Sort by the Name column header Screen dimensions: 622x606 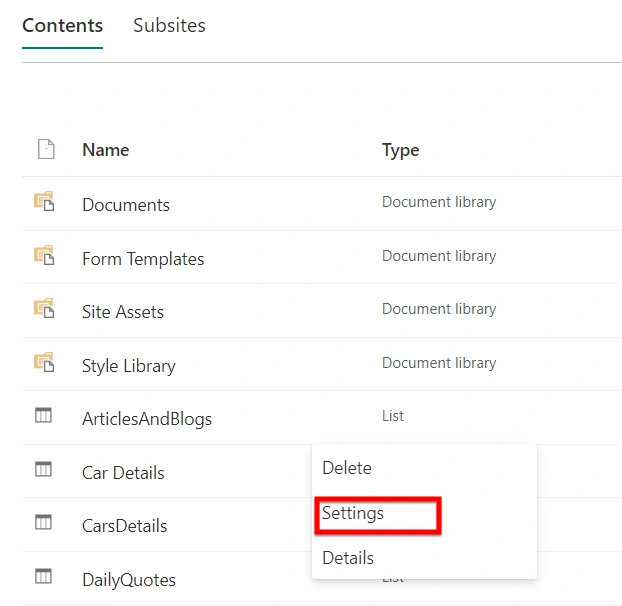click(x=106, y=150)
